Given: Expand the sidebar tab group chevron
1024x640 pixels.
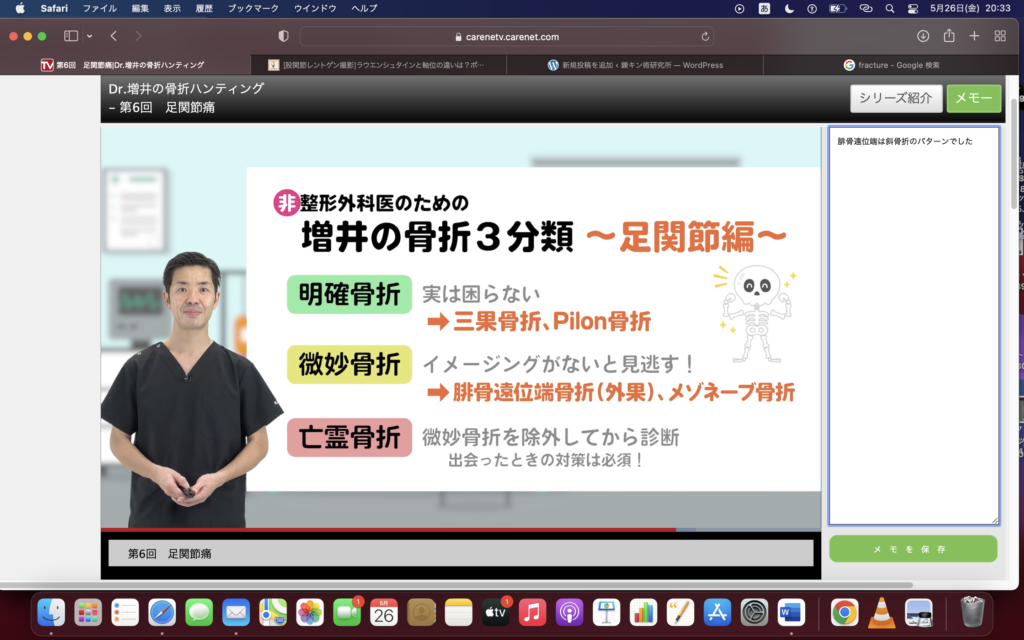Looking at the screenshot, I should tap(89, 36).
